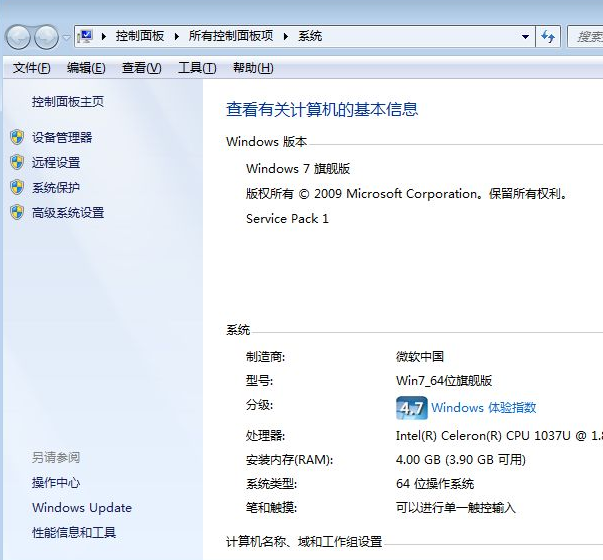Open the 帮助(H) menu
The image size is (603, 560).
[253, 68]
